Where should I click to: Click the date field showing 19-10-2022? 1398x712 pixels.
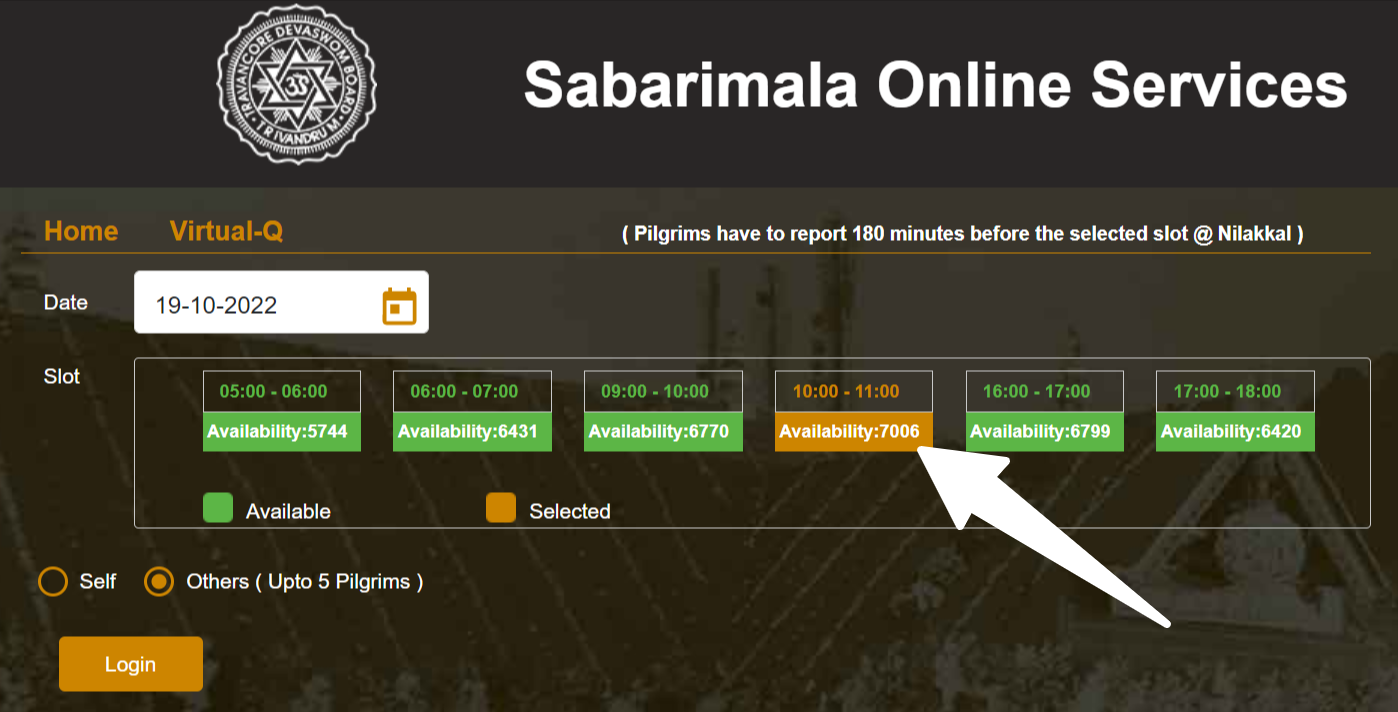281,302
